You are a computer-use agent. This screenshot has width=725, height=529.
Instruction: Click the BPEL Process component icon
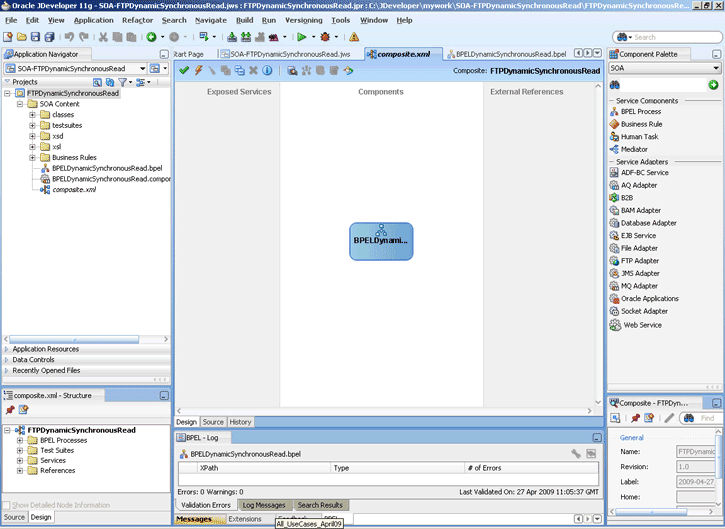614,112
